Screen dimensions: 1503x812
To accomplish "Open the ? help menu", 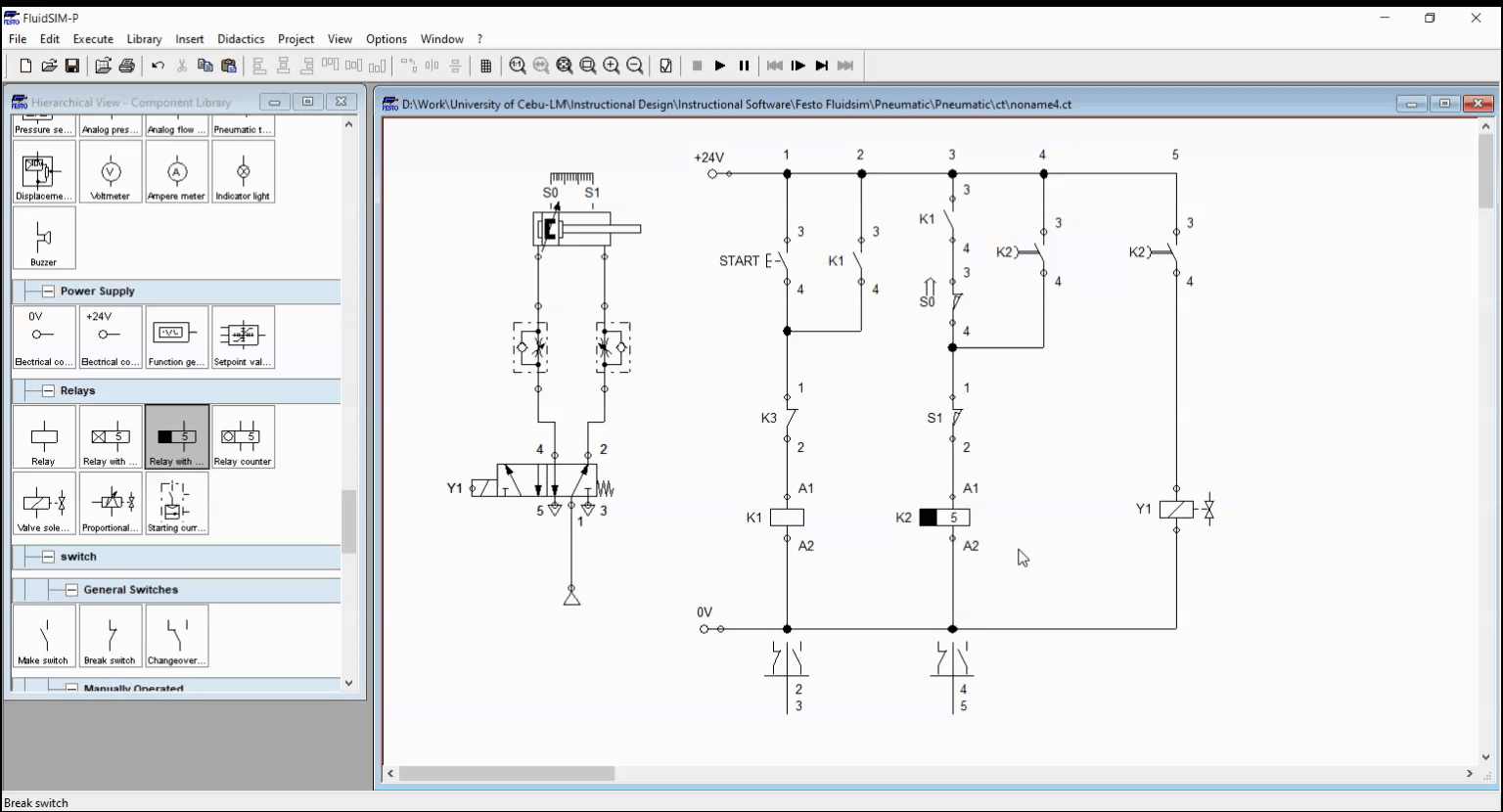I will pyautogui.click(x=479, y=39).
